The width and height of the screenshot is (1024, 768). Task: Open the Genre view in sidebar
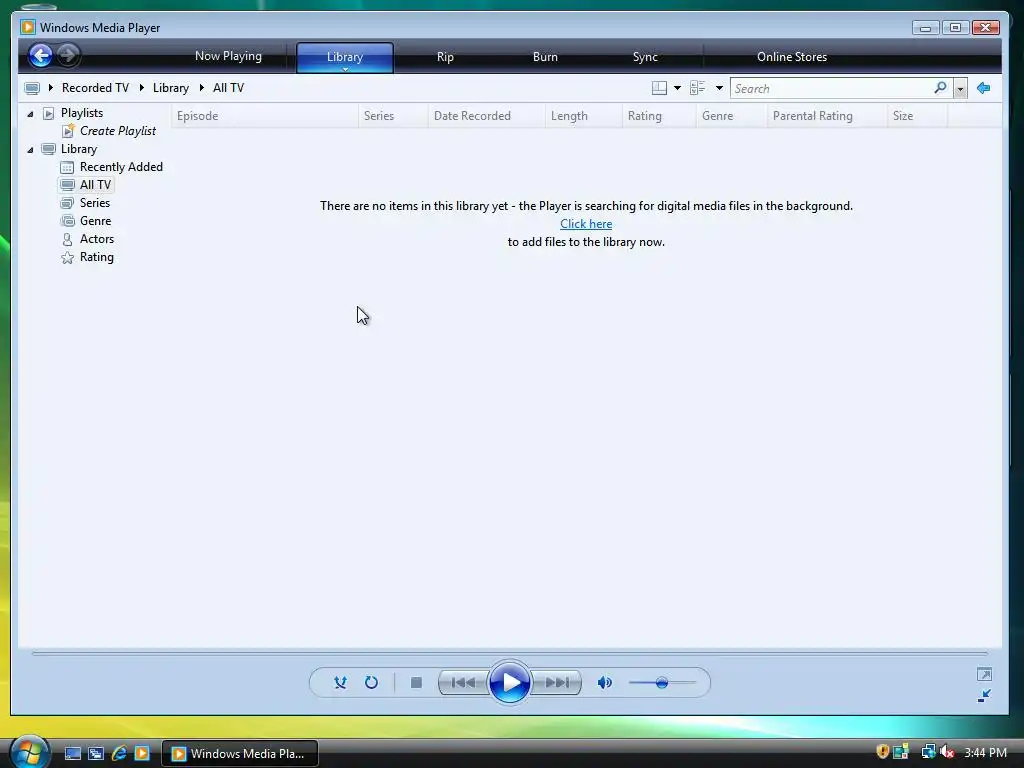tap(95, 221)
